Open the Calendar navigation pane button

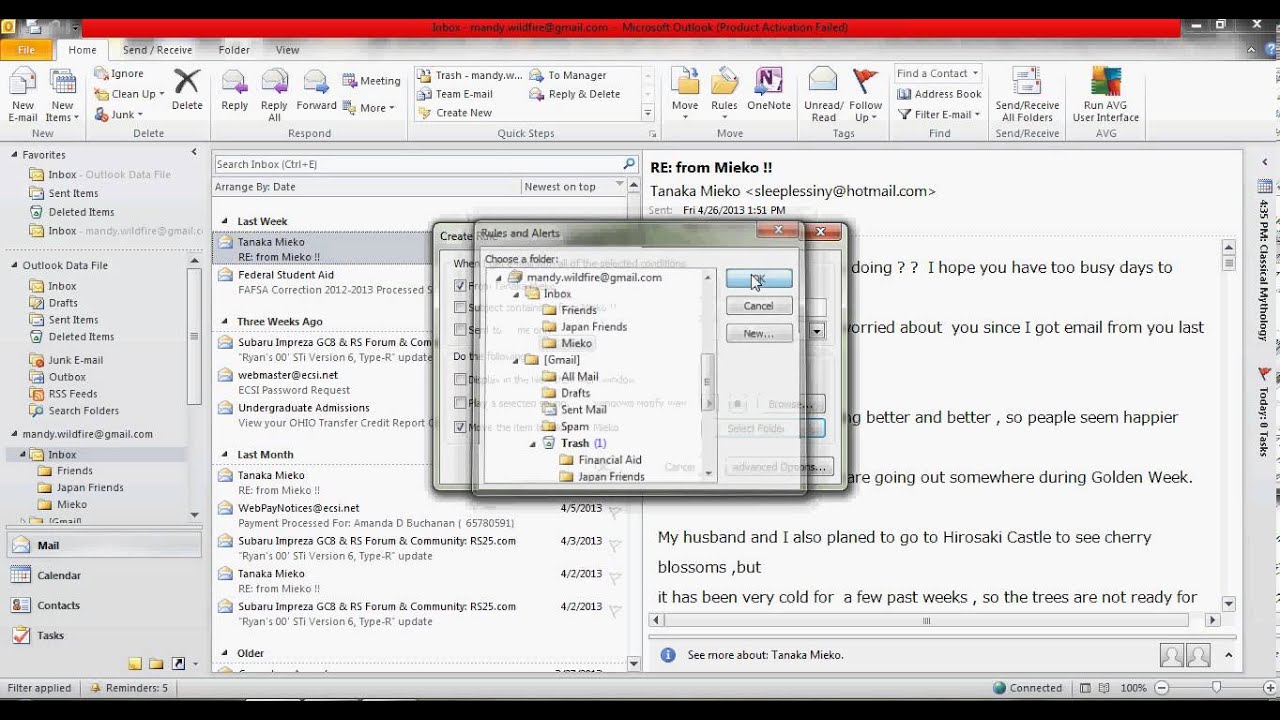coord(105,575)
